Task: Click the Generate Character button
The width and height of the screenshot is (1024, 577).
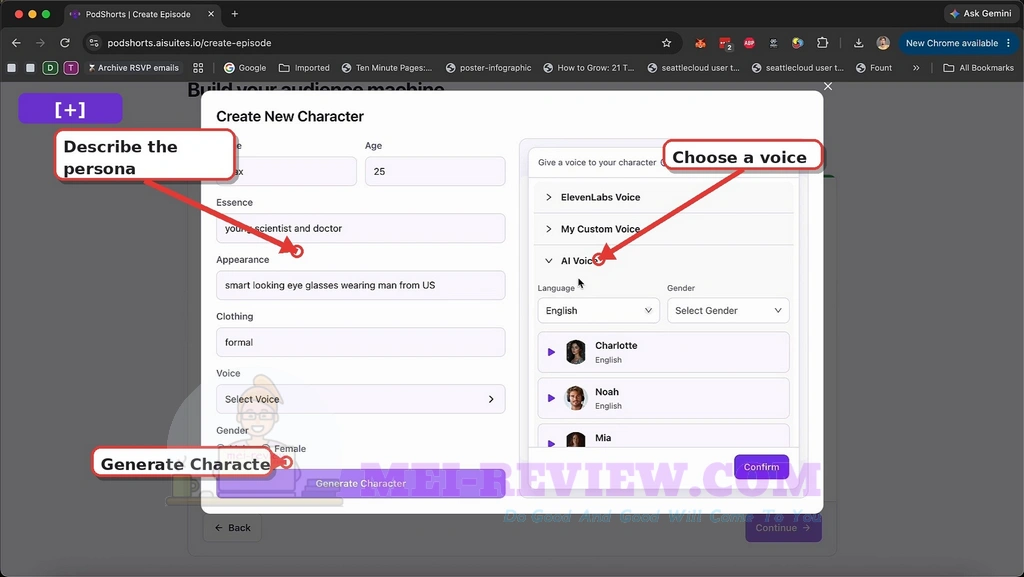Action: (360, 484)
